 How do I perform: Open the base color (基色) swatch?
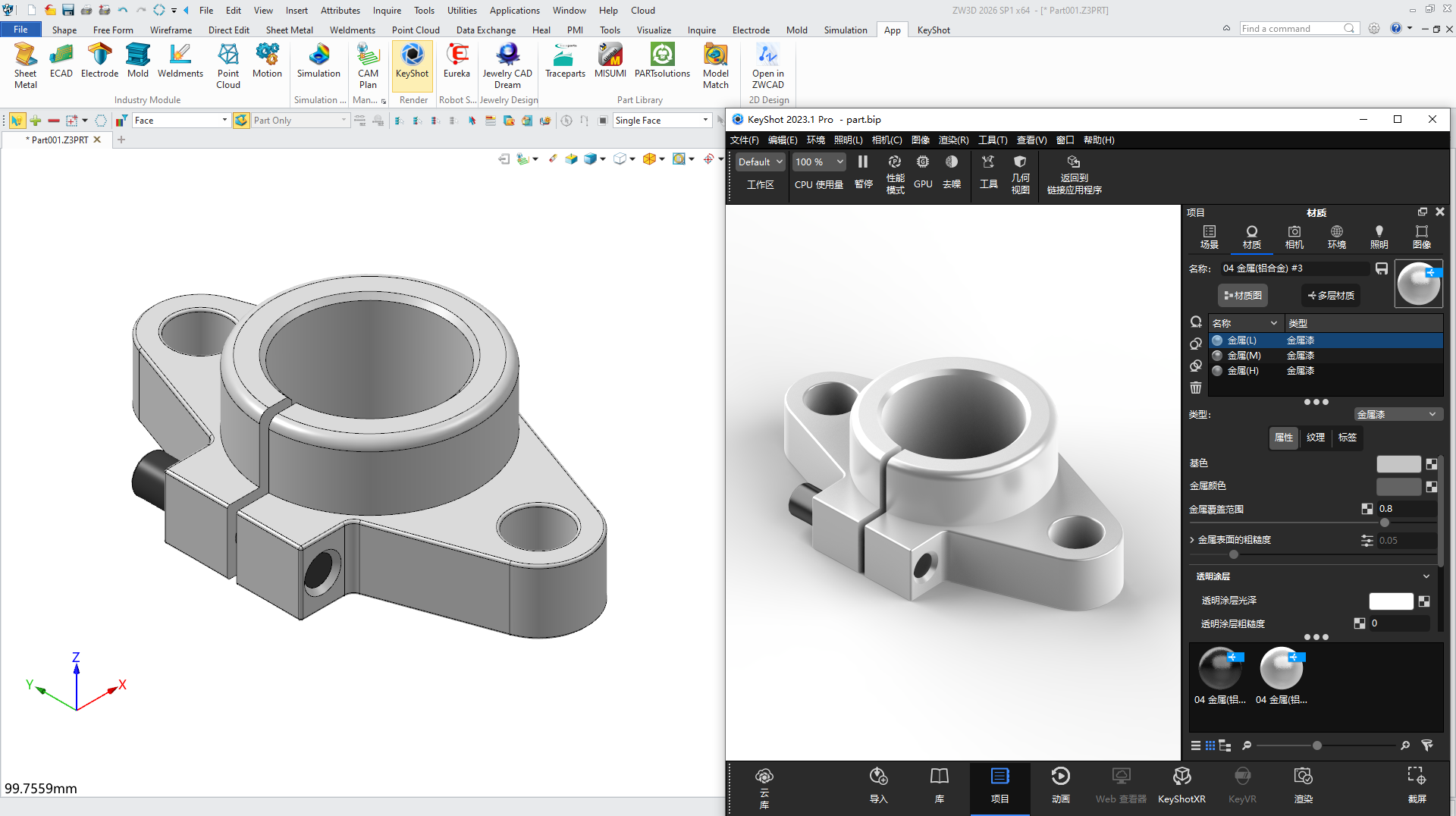[x=1398, y=463]
